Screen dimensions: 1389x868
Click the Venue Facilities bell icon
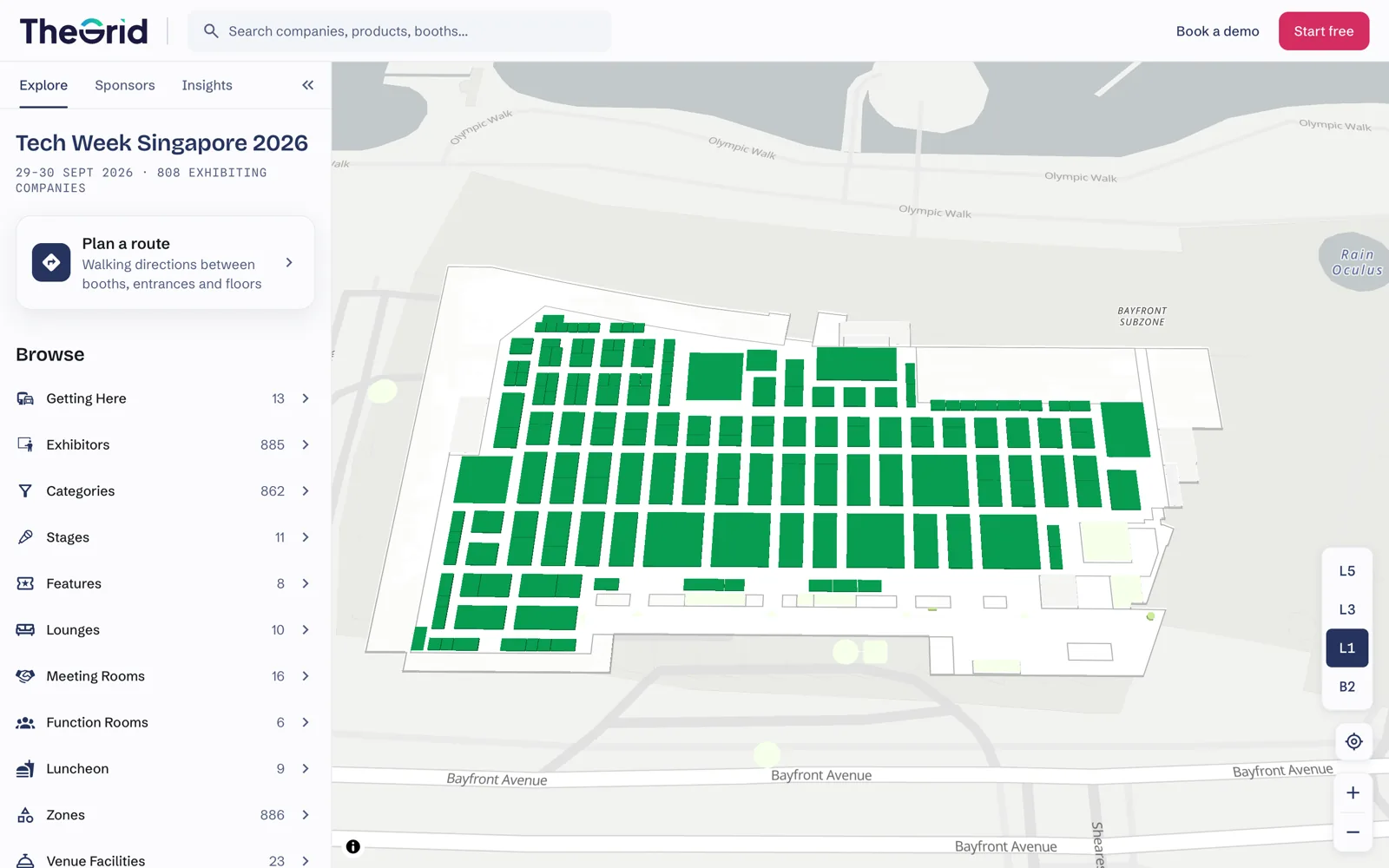[25, 861]
